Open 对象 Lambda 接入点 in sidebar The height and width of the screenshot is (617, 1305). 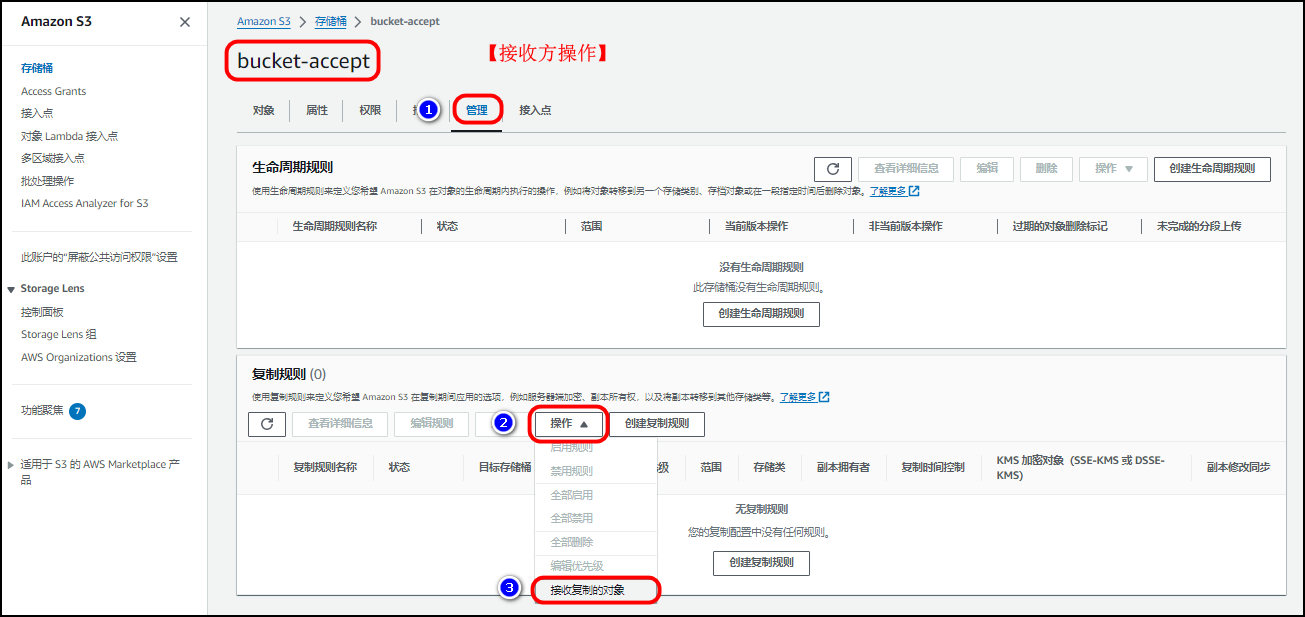click(x=69, y=136)
